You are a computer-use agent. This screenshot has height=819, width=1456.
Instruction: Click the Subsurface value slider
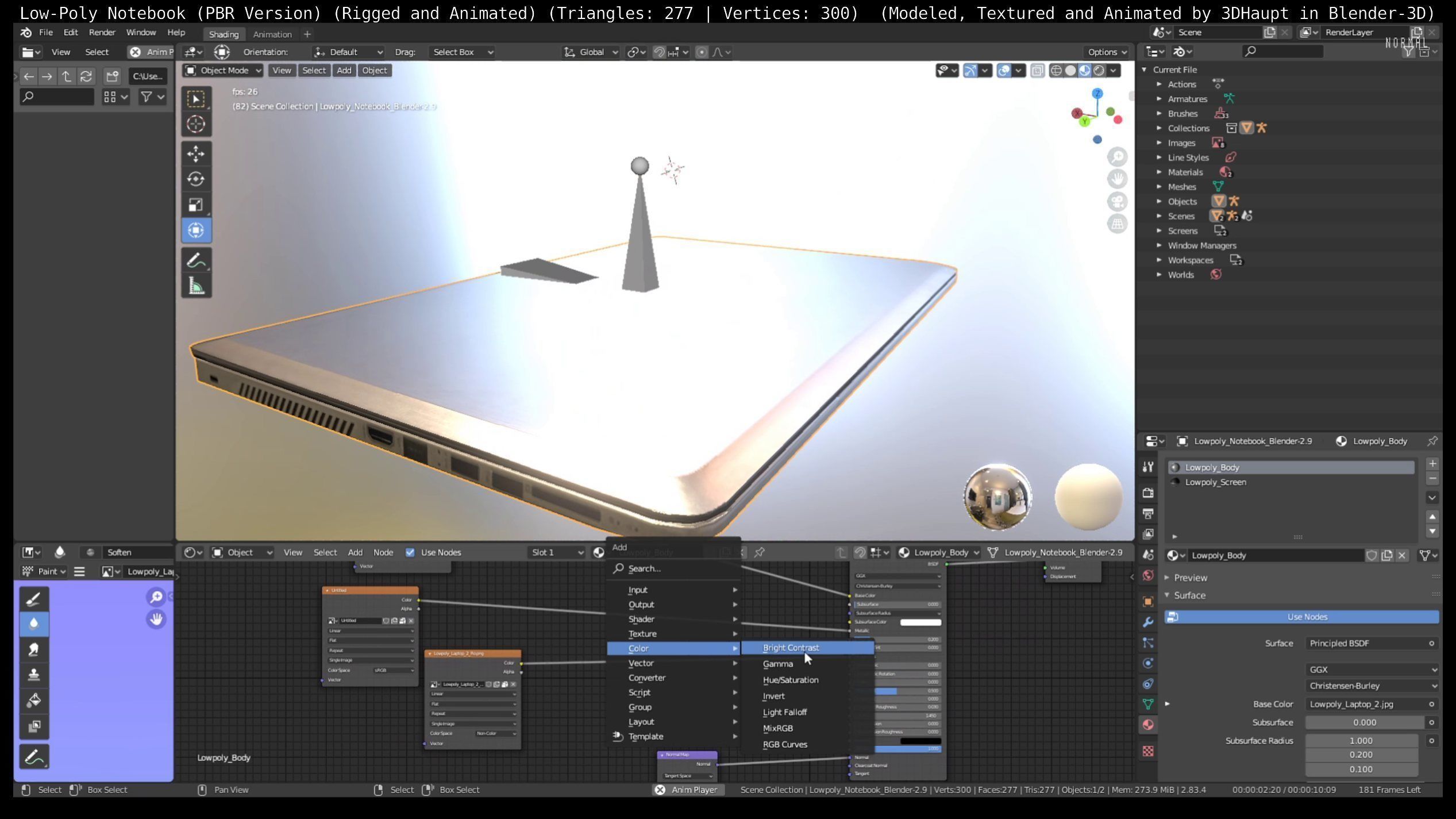click(x=1363, y=722)
